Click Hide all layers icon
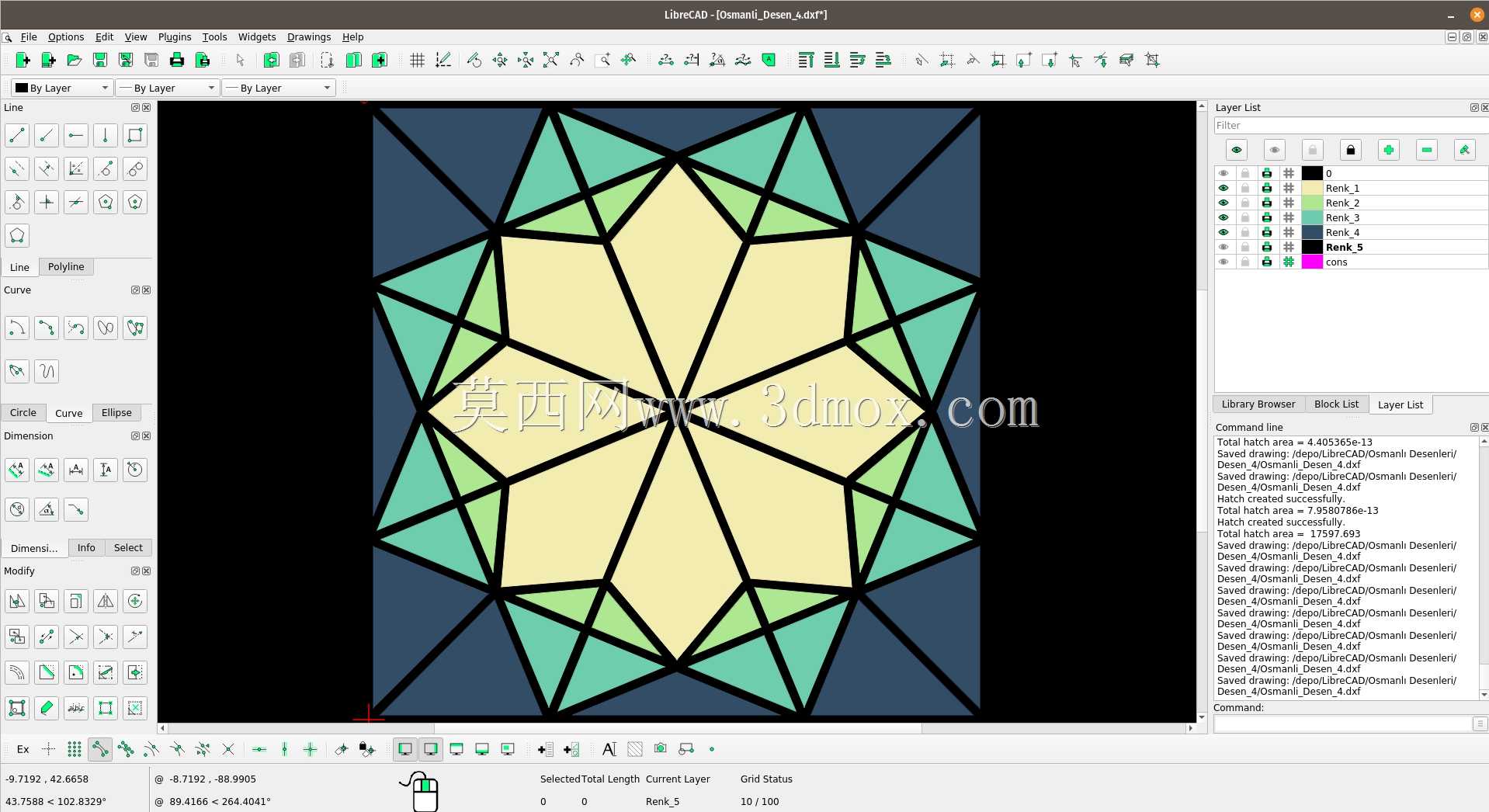The image size is (1489, 812). click(x=1275, y=150)
